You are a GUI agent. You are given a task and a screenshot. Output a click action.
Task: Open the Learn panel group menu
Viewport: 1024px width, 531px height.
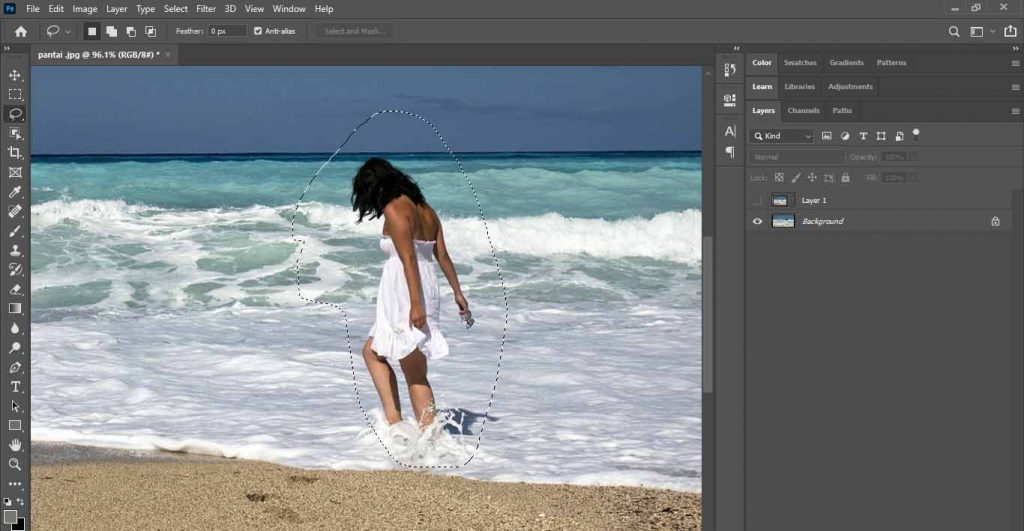(x=1015, y=87)
